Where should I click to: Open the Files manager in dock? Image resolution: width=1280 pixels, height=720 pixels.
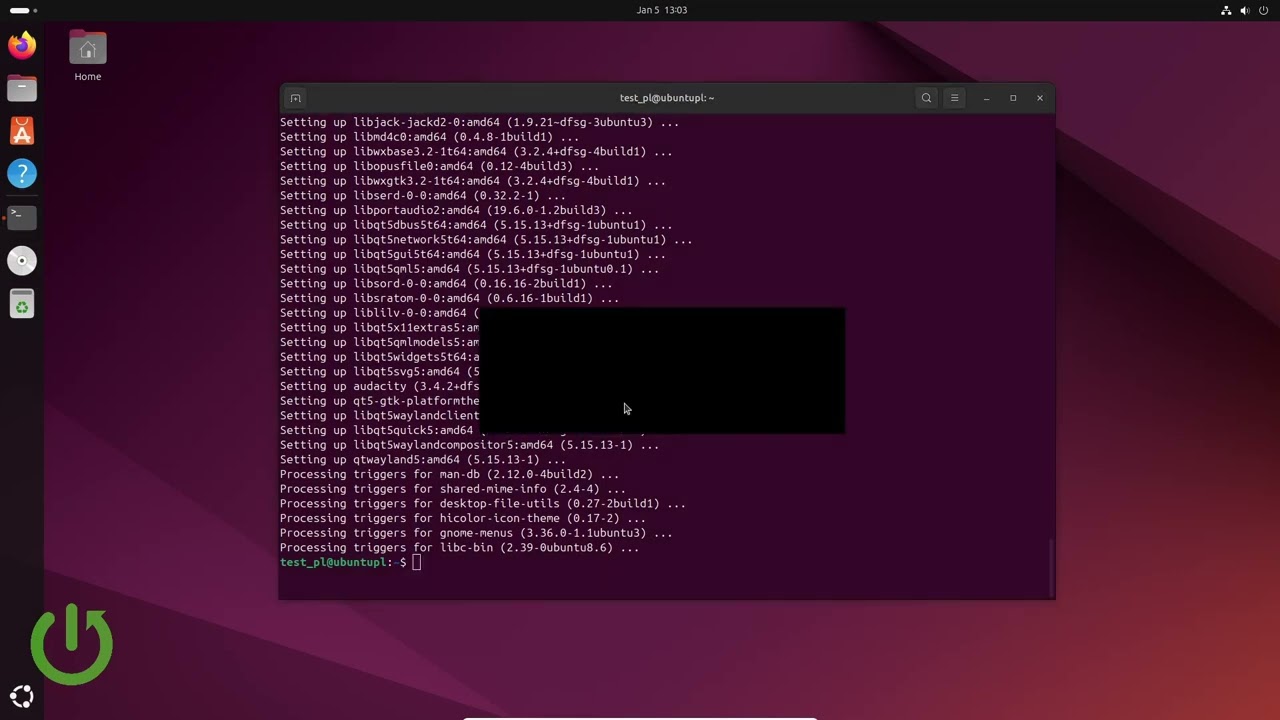[x=22, y=88]
